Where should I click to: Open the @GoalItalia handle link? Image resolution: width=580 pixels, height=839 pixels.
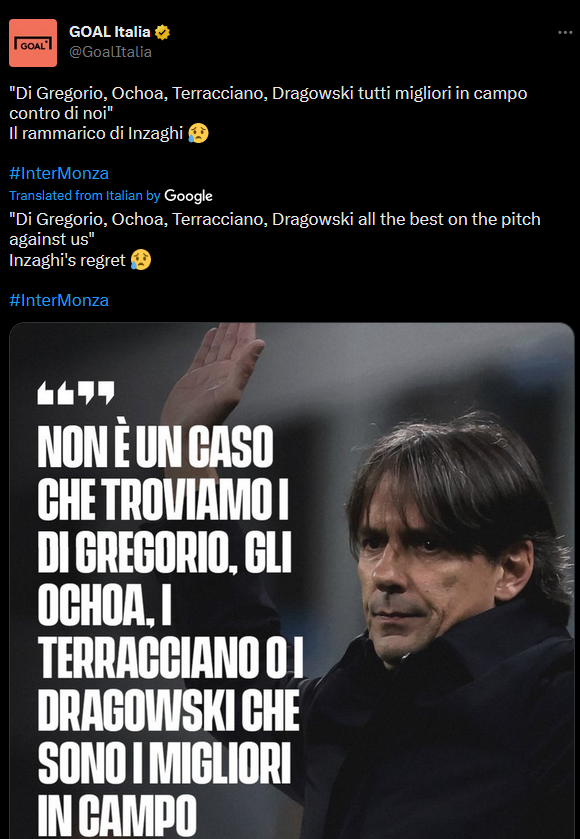click(110, 52)
